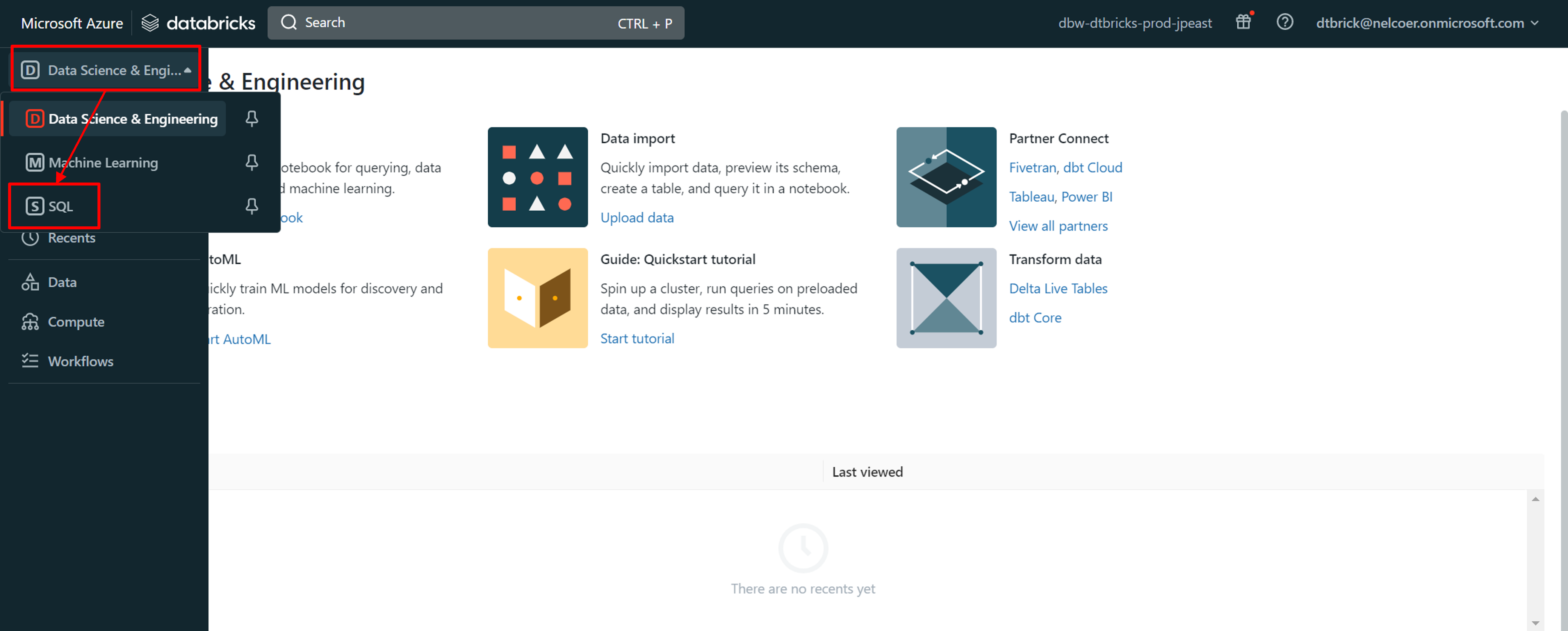
Task: Select Machine Learning from the persona menu
Action: pyautogui.click(x=103, y=163)
